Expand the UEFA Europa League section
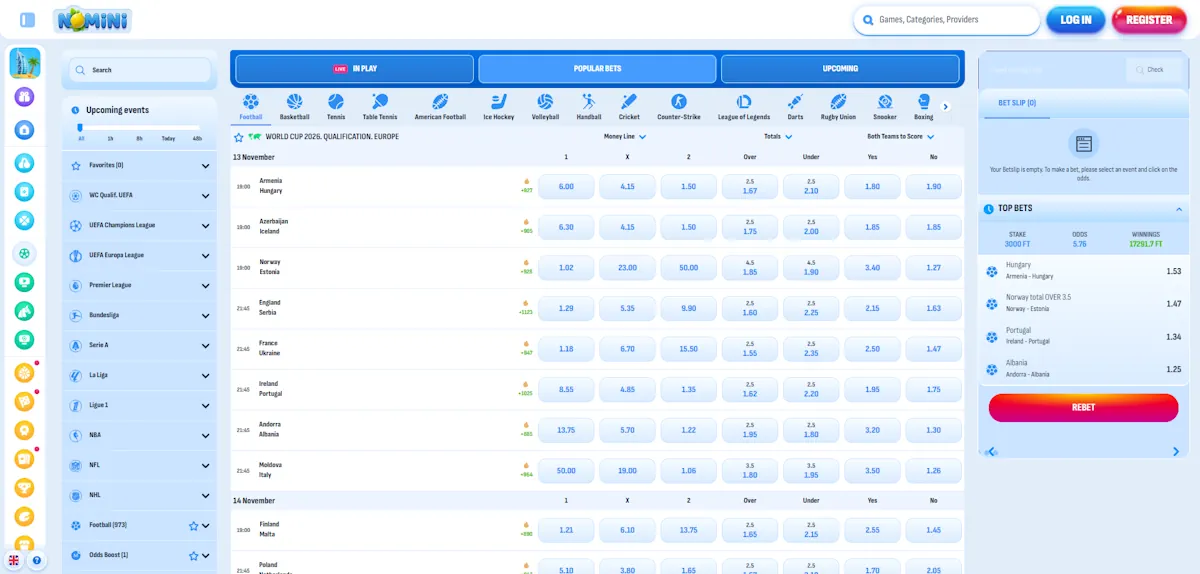The height and width of the screenshot is (574, 1200). 139,255
